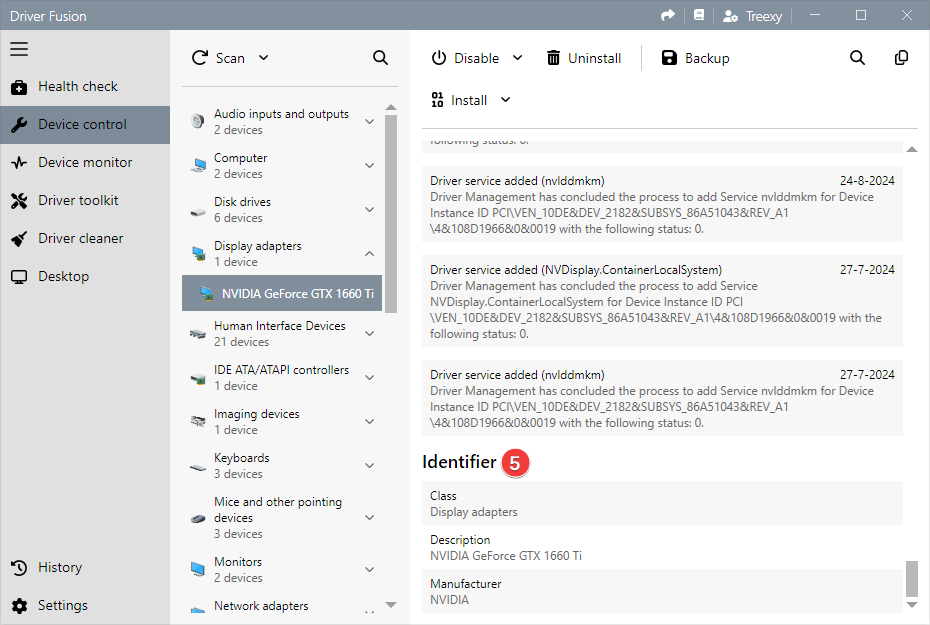Expand the Disk drives category
Viewport: 930px width, 625px height.
tap(370, 209)
